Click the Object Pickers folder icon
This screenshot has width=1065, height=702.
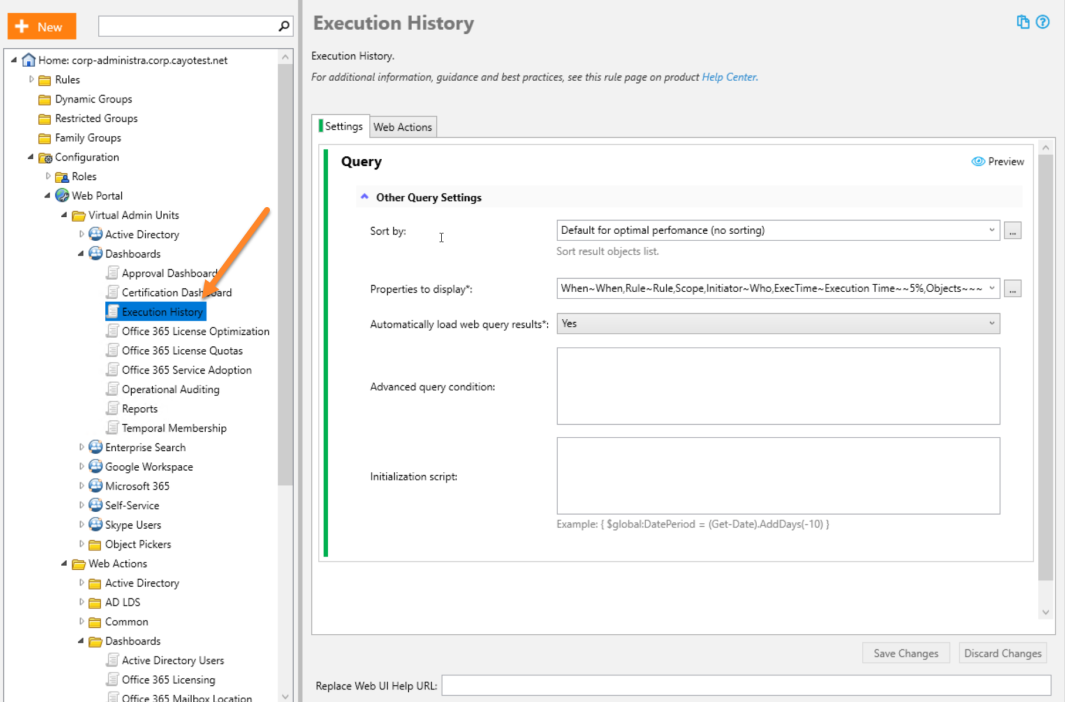(x=95, y=544)
